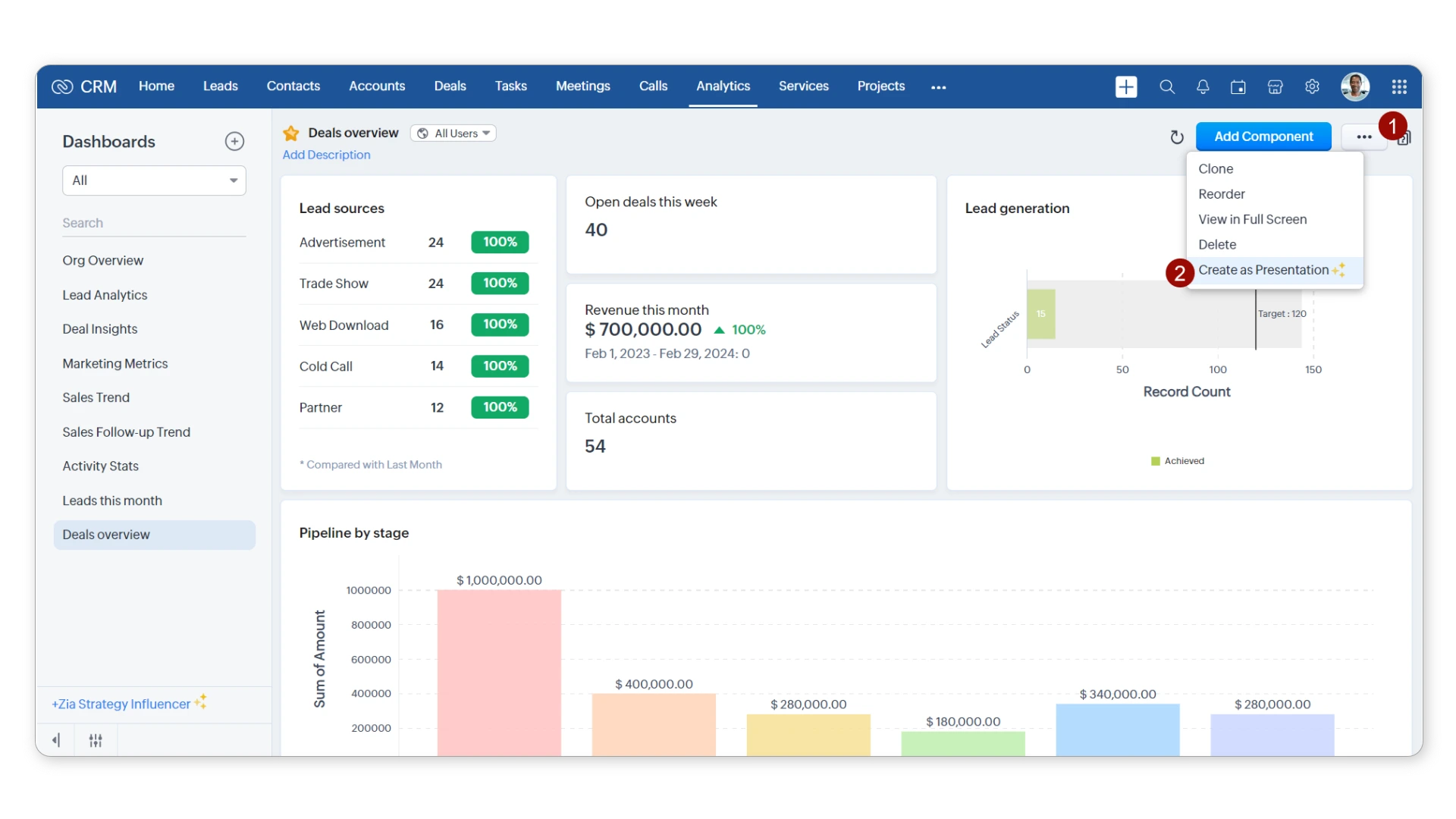This screenshot has width=1456, height=819.
Task: Open the Zia Strategy Influencer link
Action: [x=121, y=704]
